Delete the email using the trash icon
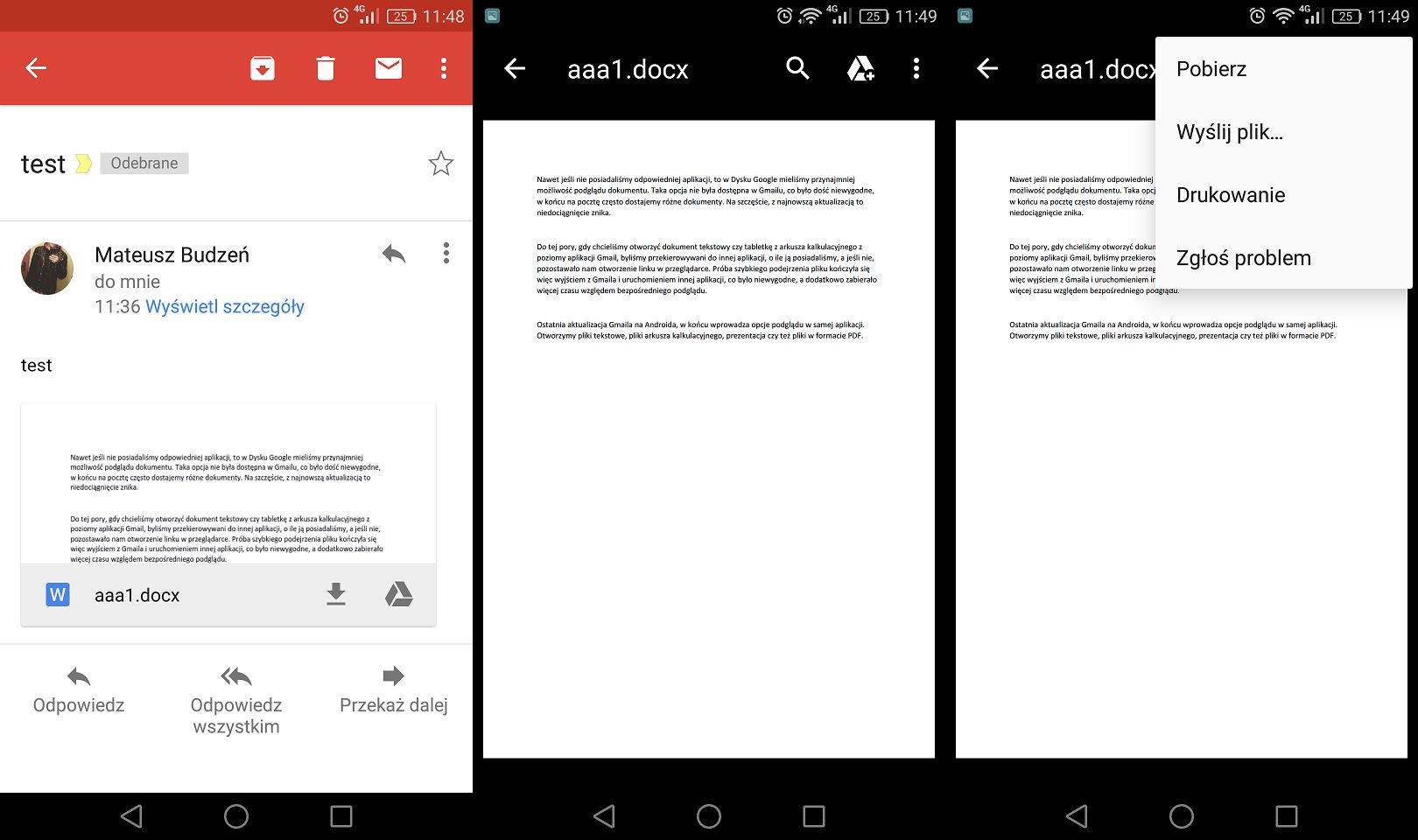 click(x=326, y=68)
